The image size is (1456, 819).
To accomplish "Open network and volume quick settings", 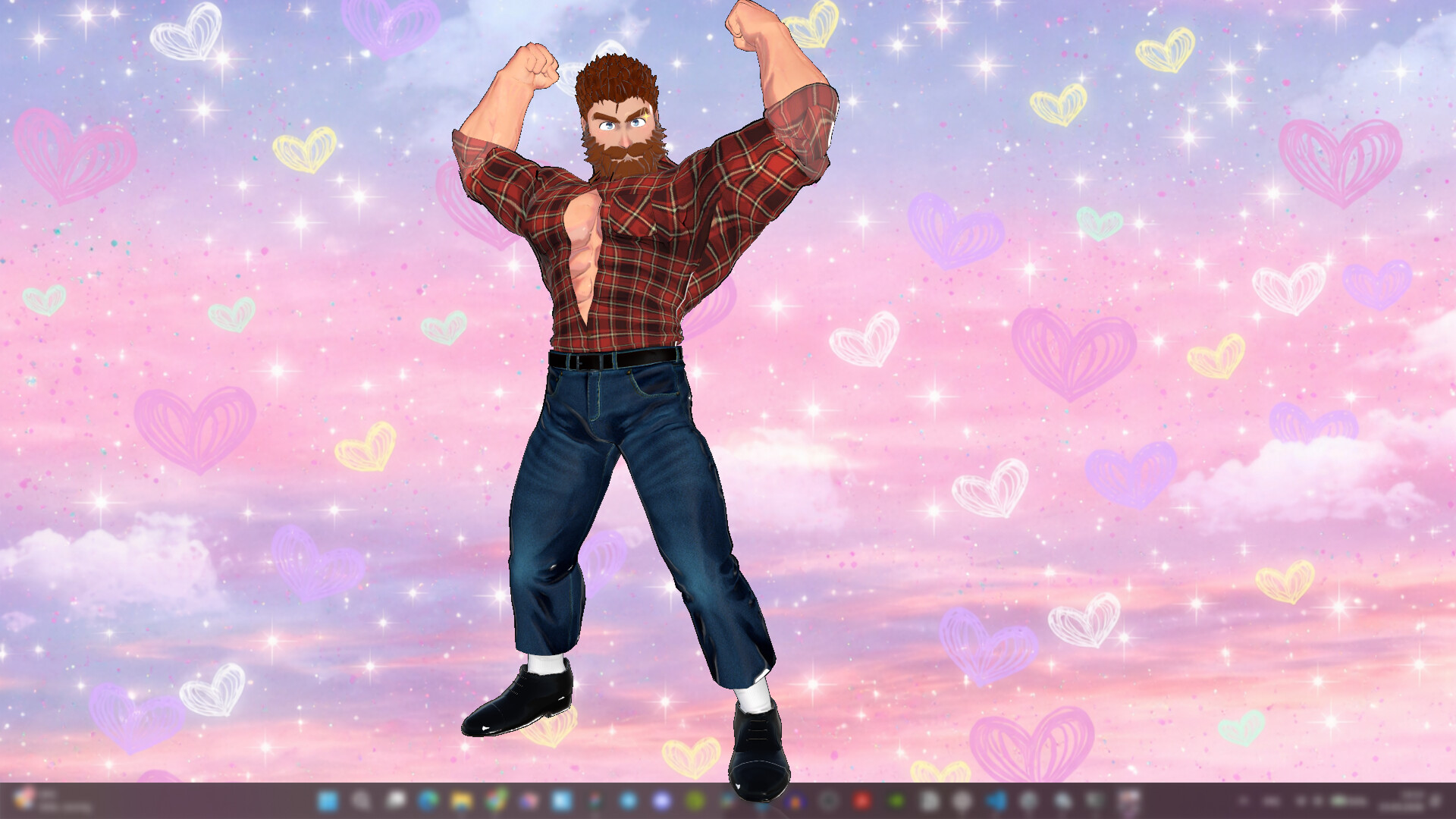I will pos(1309,801).
